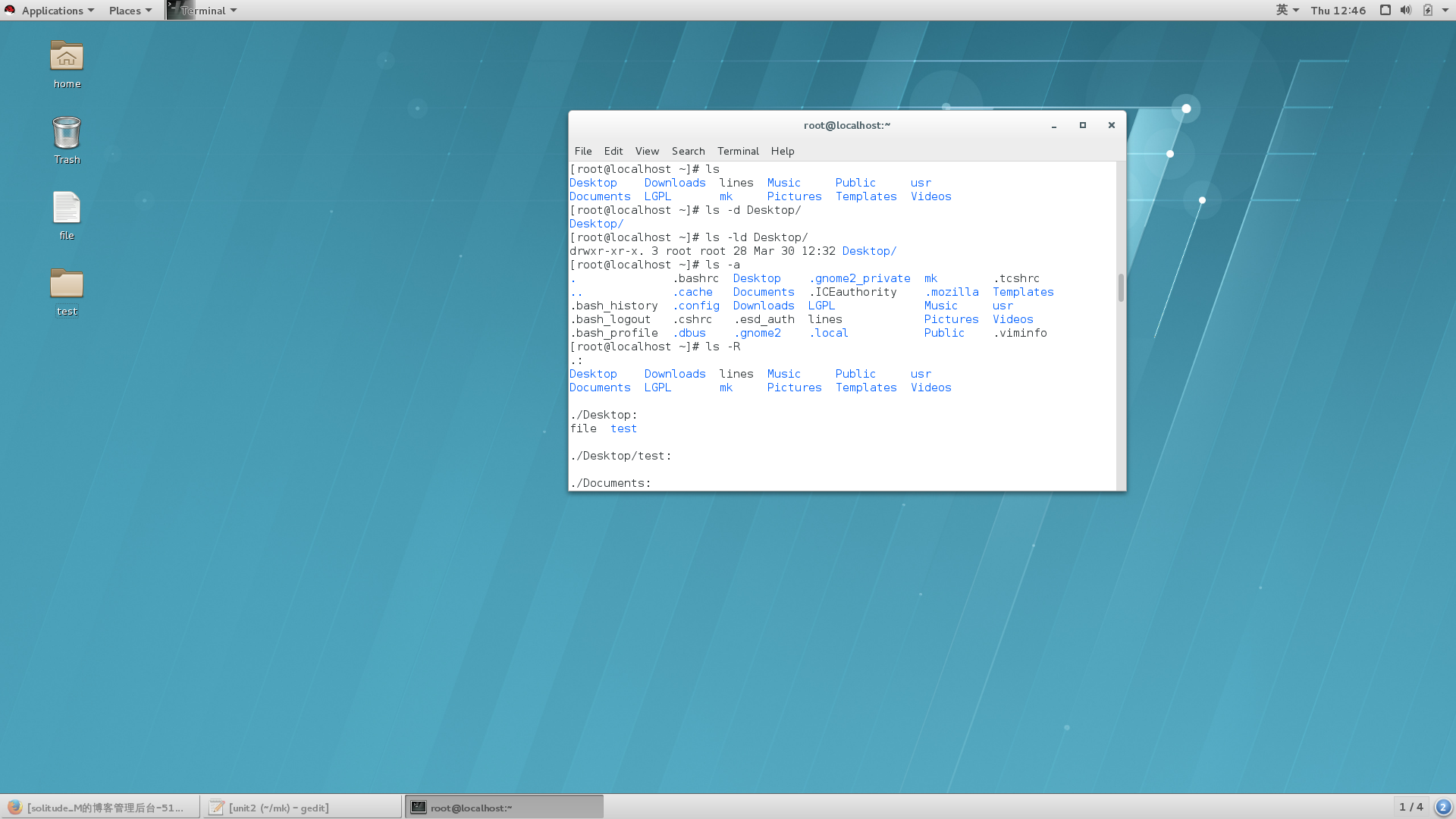Open the notification counter icon in bottom bar
Screen dimensions: 1456x819
(x=1443, y=807)
